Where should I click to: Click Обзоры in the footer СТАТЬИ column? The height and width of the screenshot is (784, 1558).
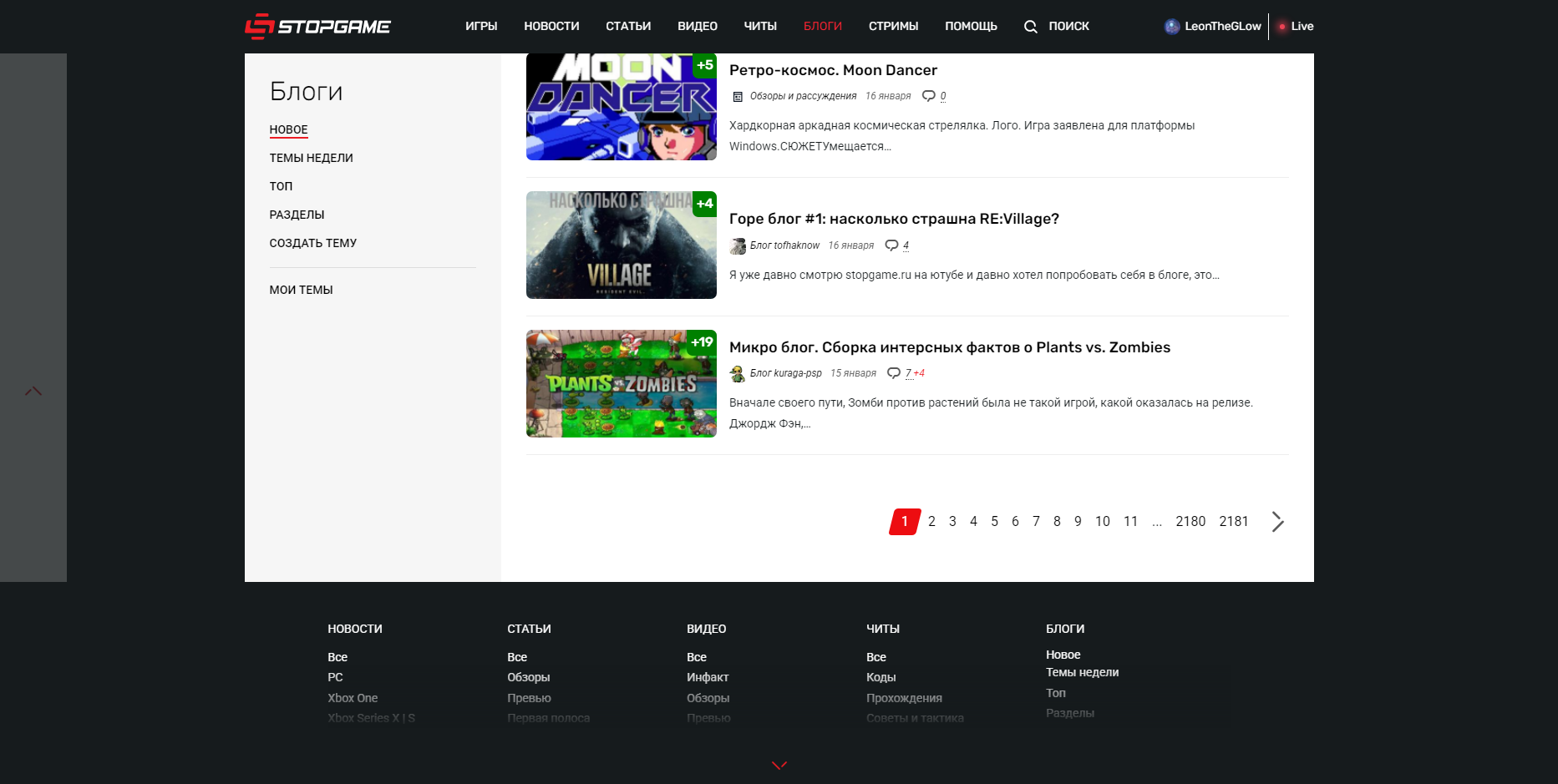[x=528, y=677]
